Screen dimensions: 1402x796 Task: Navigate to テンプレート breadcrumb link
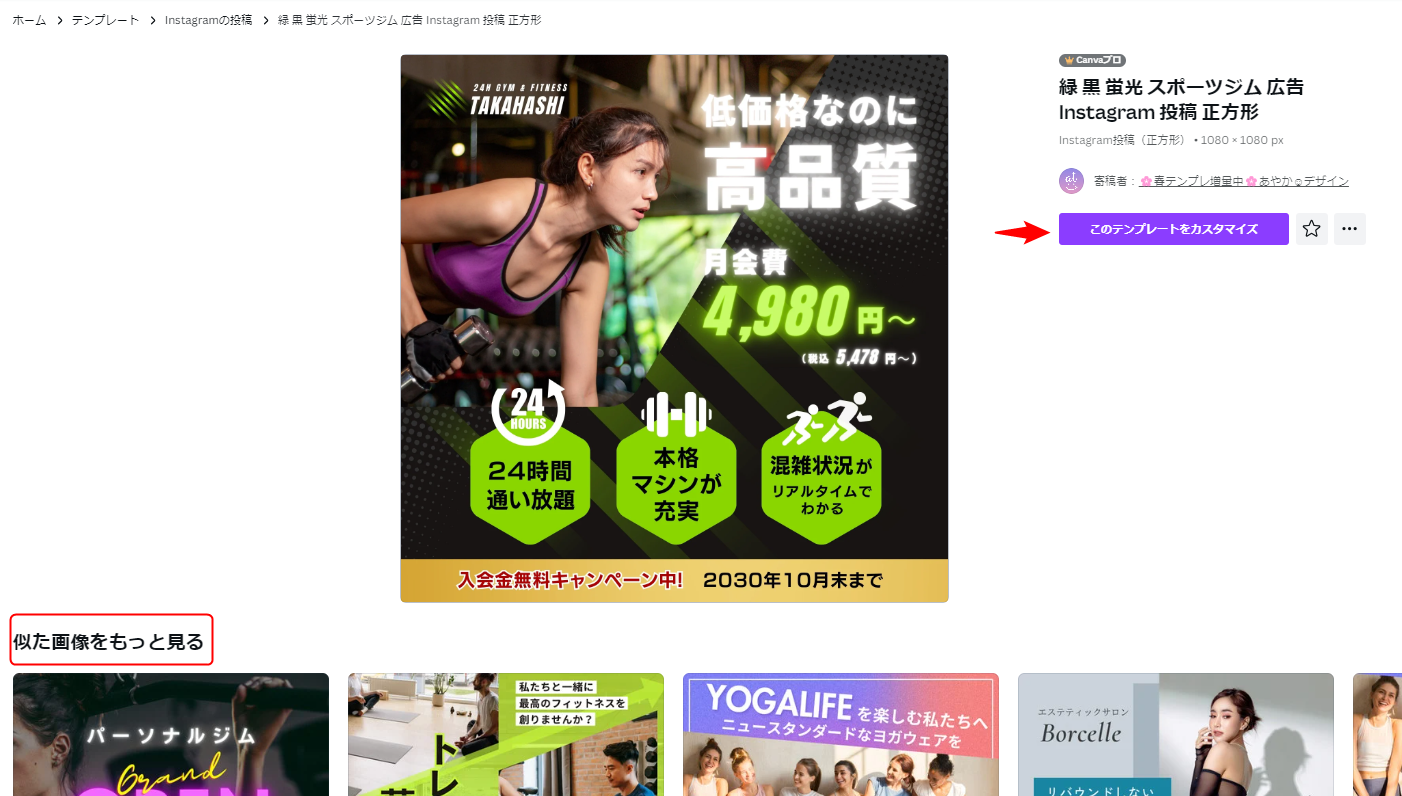coord(105,20)
